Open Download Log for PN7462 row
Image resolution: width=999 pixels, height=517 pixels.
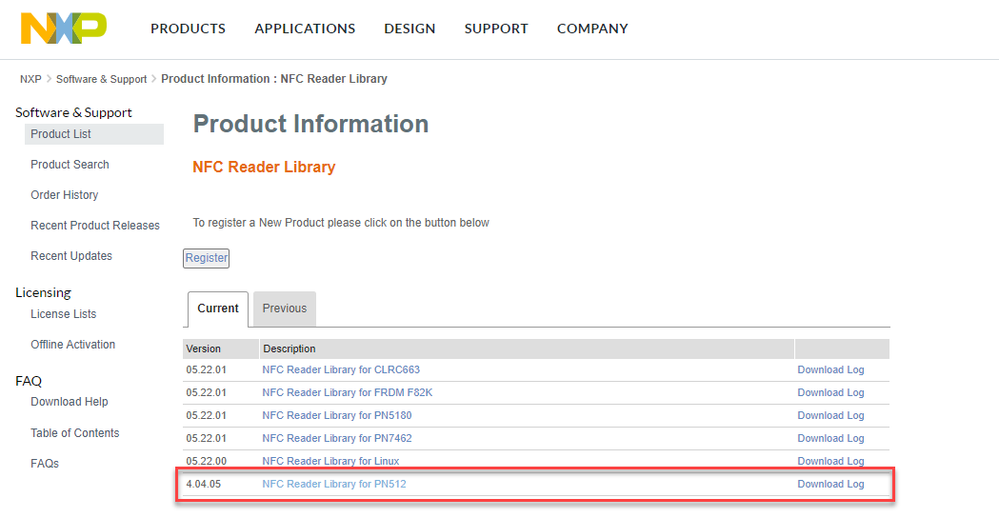830,439
